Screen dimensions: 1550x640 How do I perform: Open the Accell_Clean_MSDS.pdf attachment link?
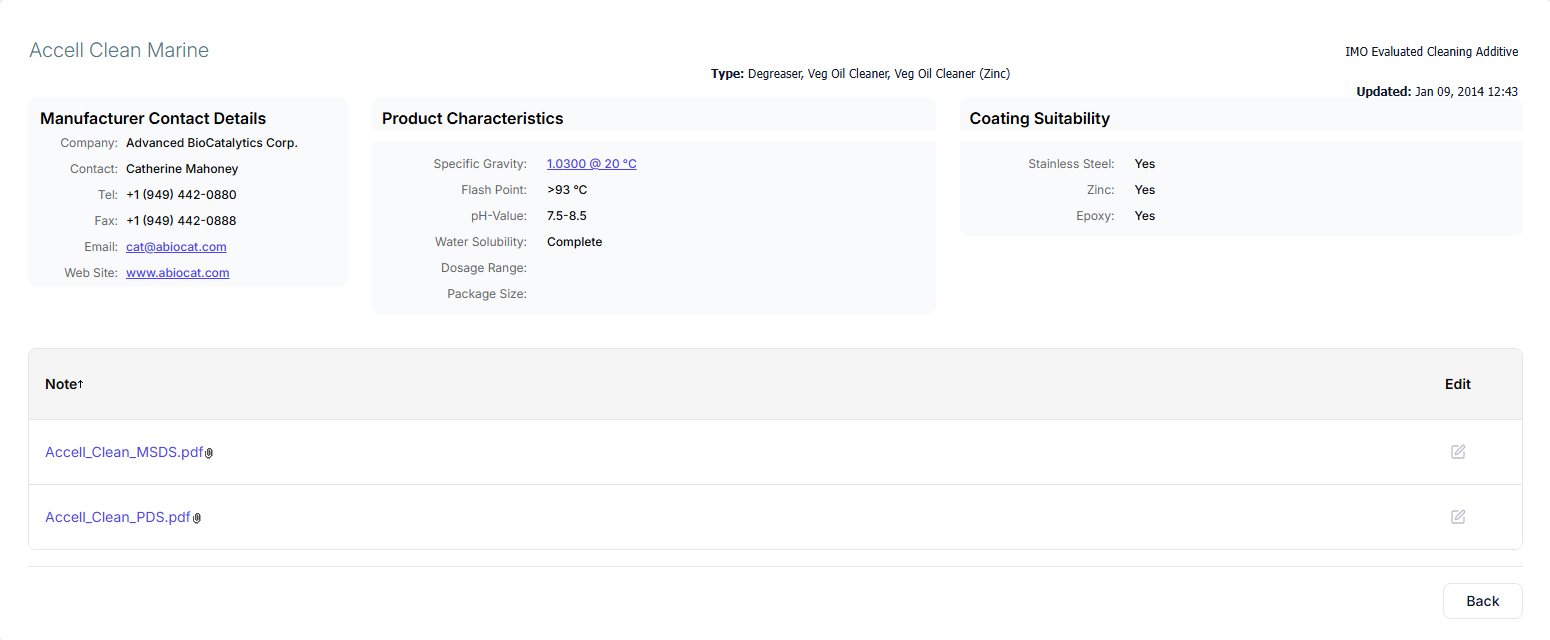click(x=124, y=452)
